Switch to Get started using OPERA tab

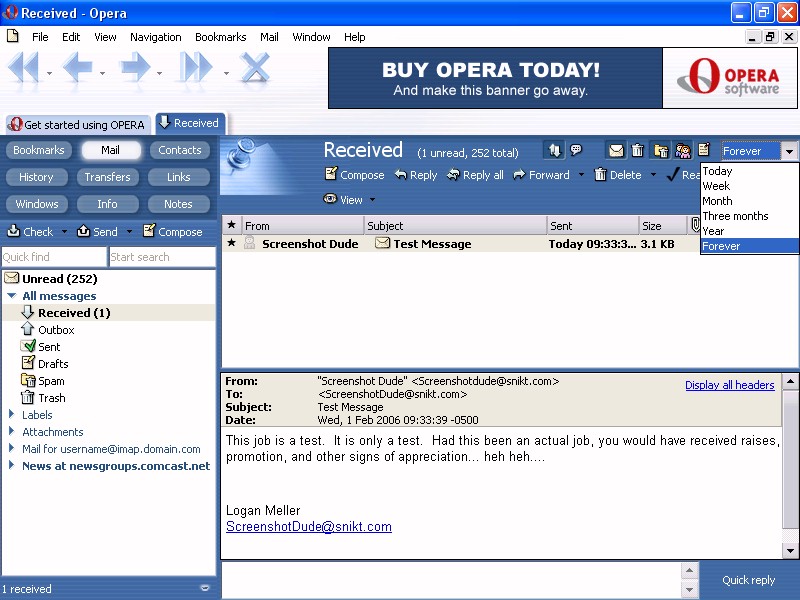[x=78, y=124]
